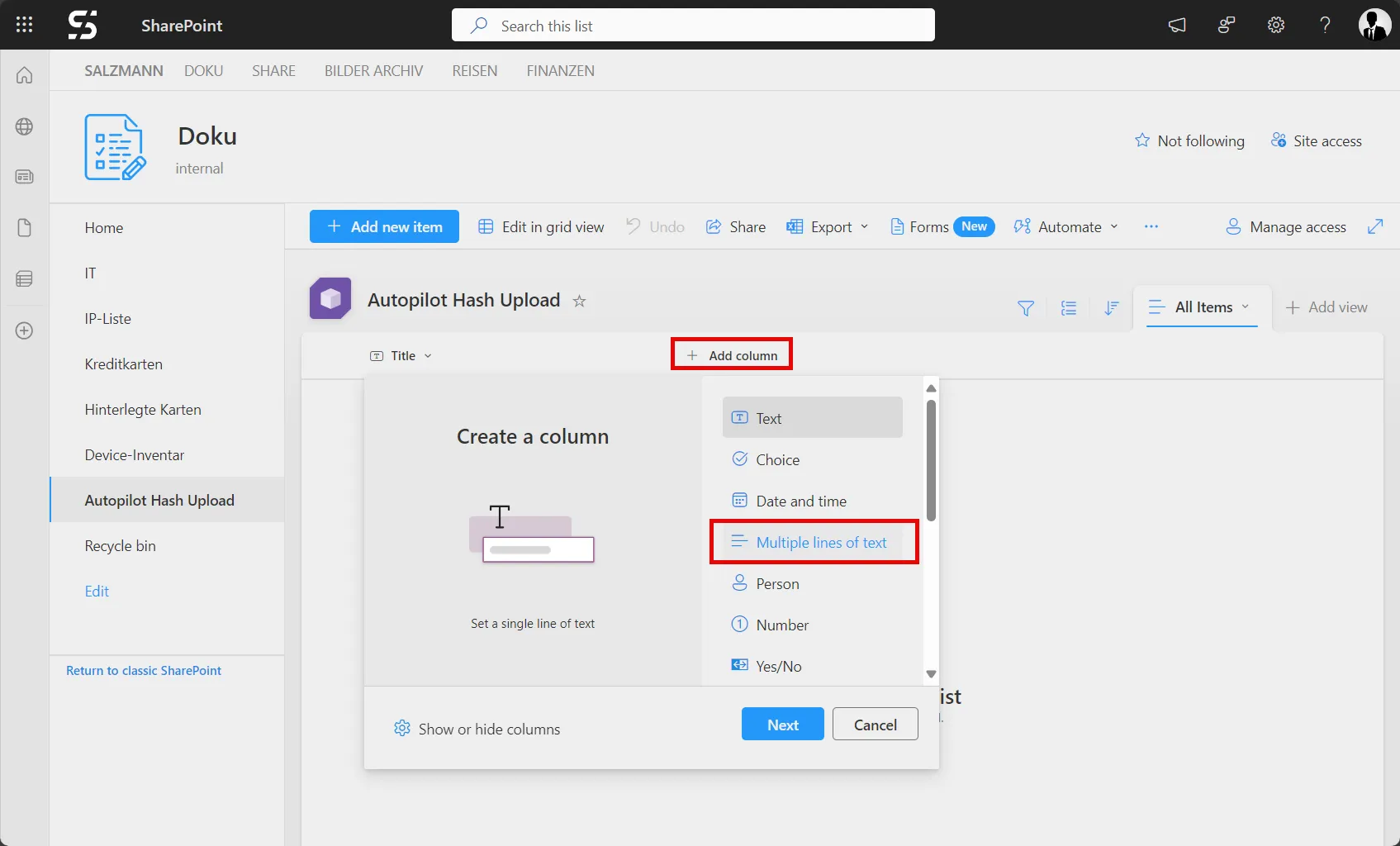Open BILDER ARCHIV hub navigation link
This screenshot has height=846, width=1400.
[x=373, y=71]
